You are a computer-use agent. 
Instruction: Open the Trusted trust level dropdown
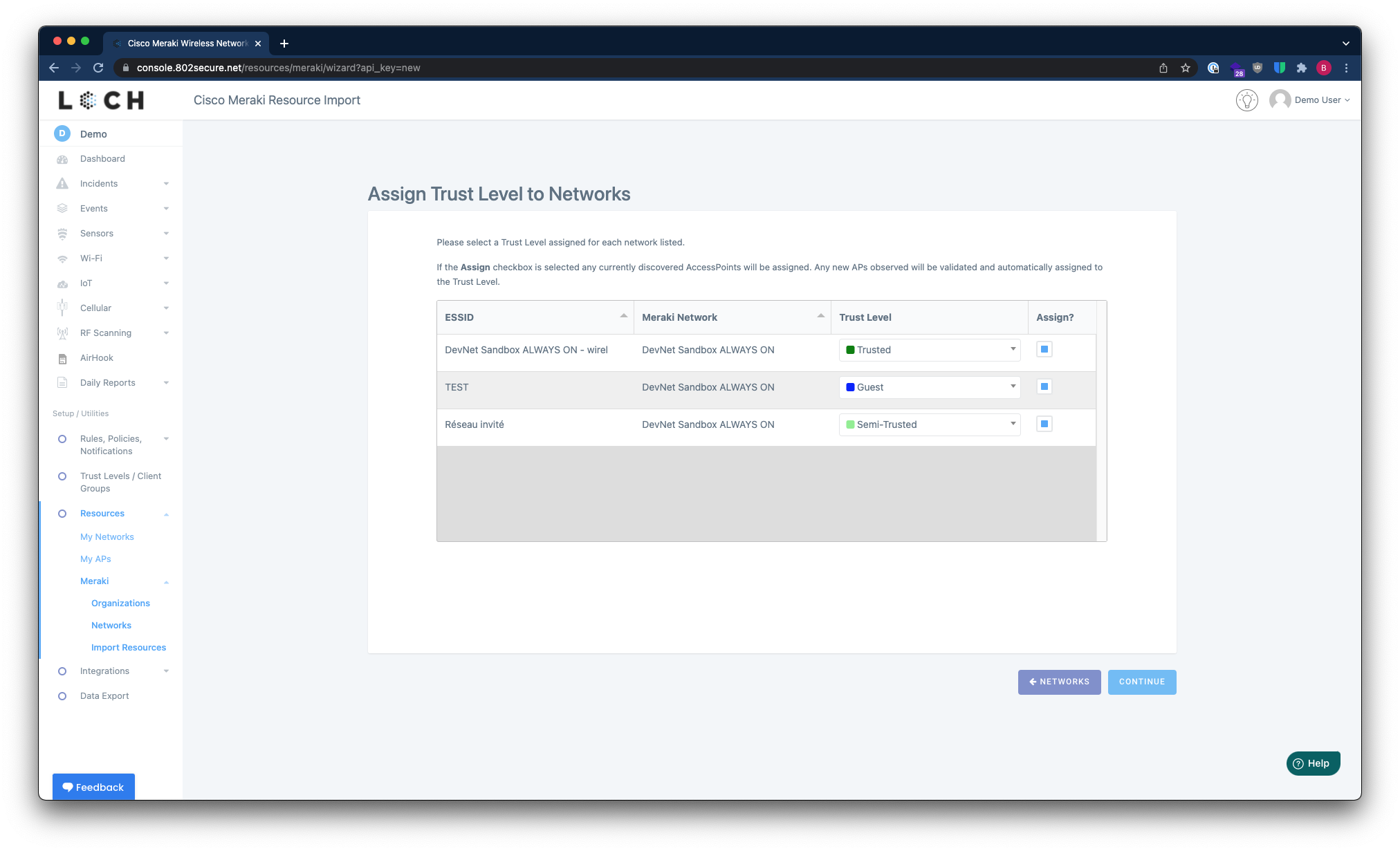[929, 350]
